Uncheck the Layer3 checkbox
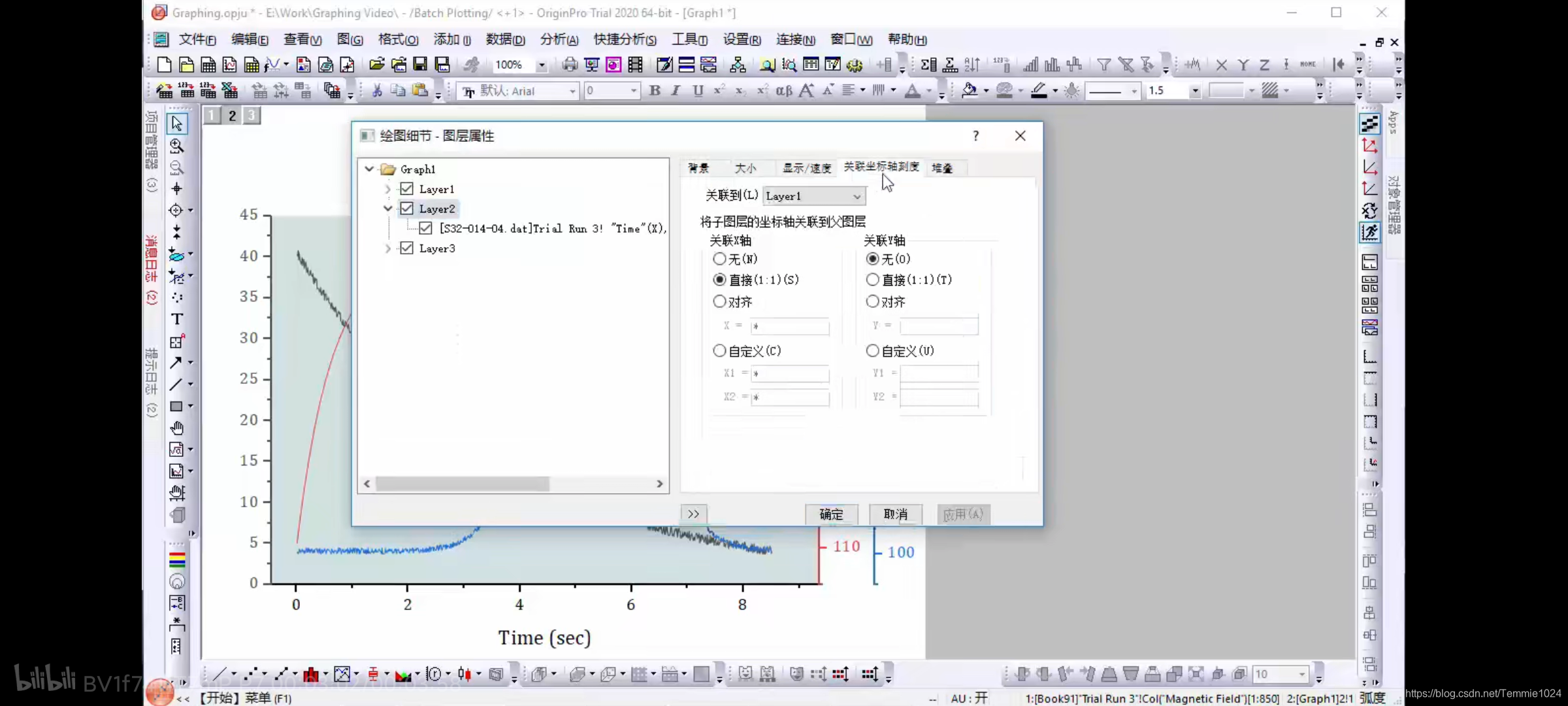 click(x=407, y=248)
